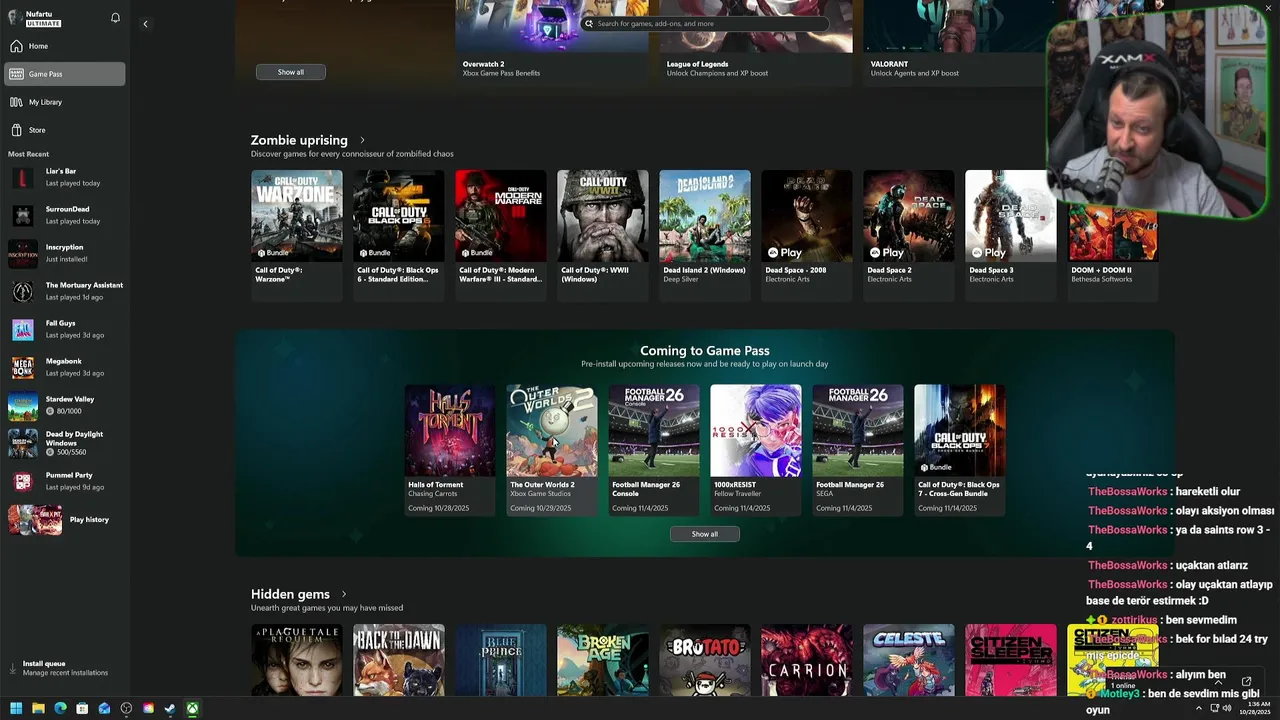Open the volume icon in the system tray
Screen dimensions: 1280x720
[1227, 709]
